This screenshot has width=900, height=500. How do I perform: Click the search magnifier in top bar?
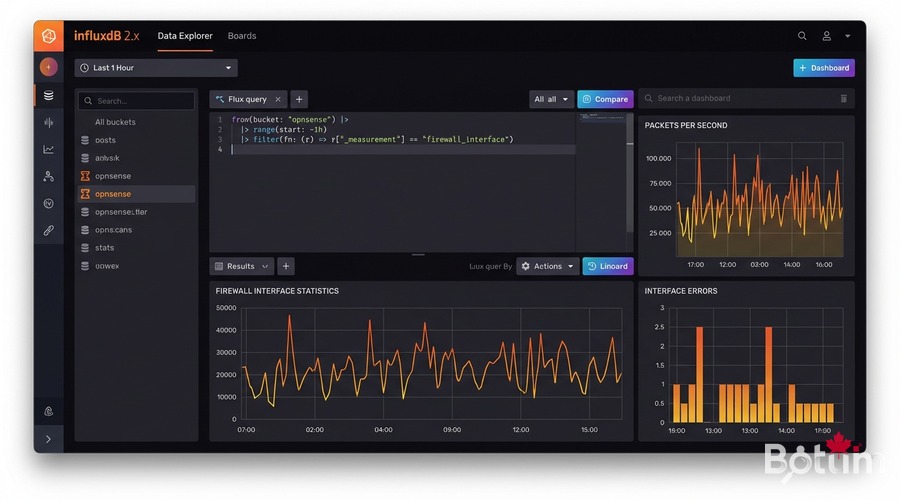coord(802,36)
